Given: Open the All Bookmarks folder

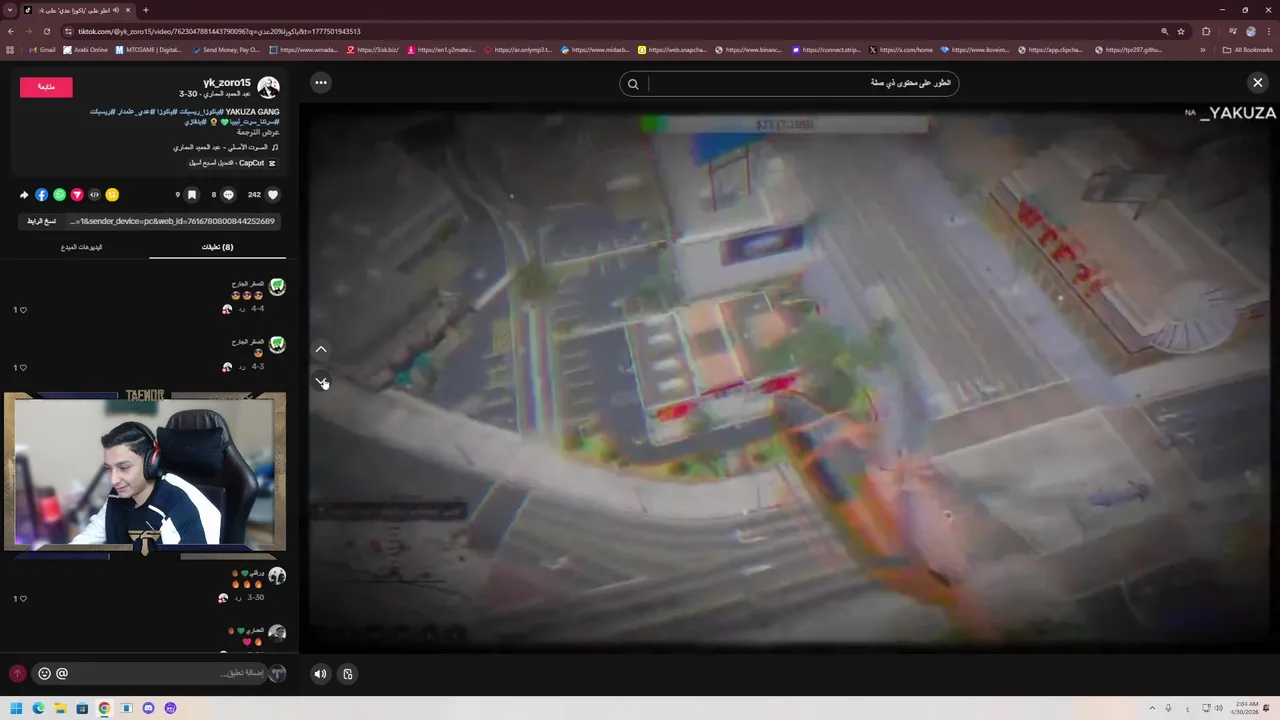Looking at the screenshot, I should click(x=1247, y=49).
